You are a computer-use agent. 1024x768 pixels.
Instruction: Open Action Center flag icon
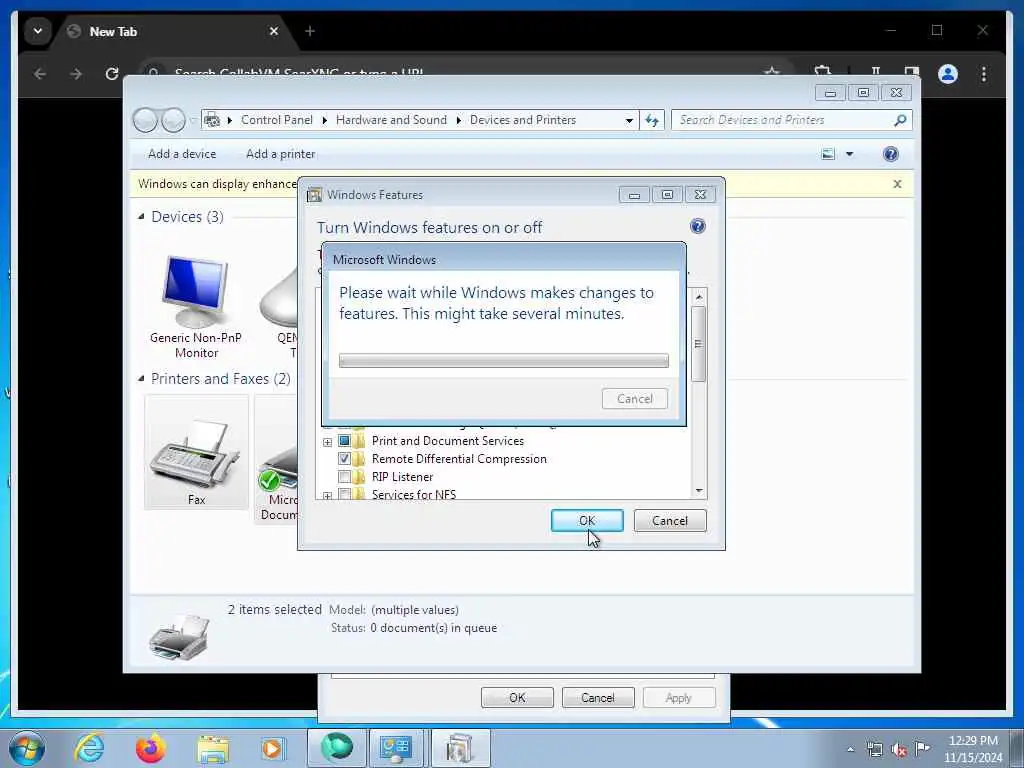922,748
